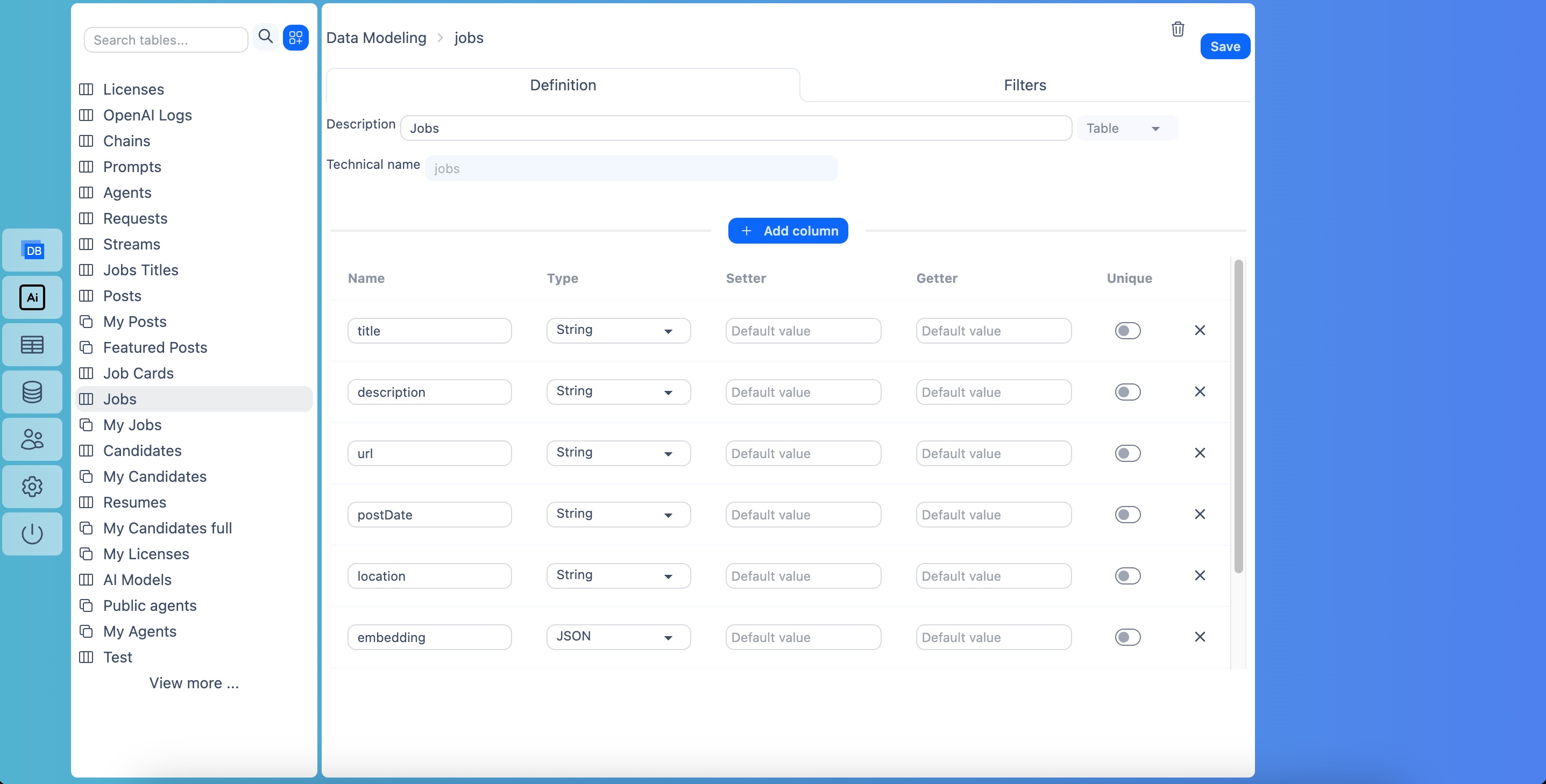Select the Definition tab
This screenshot has height=784, width=1546.
pos(563,85)
